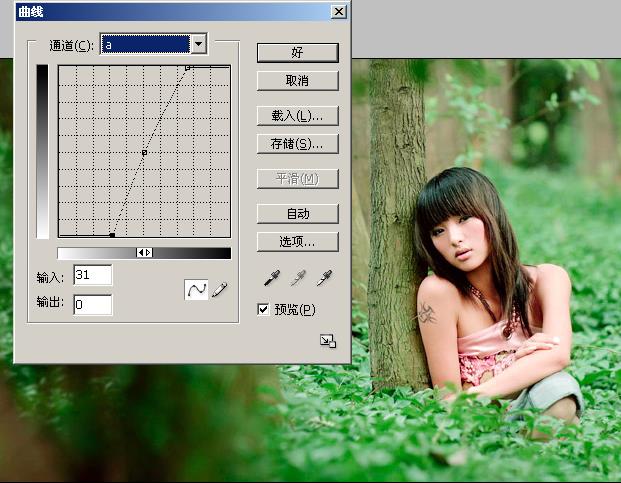This screenshot has width=621, height=483.
Task: Open the 通道 channel dropdown arrow
Action: 198,44
